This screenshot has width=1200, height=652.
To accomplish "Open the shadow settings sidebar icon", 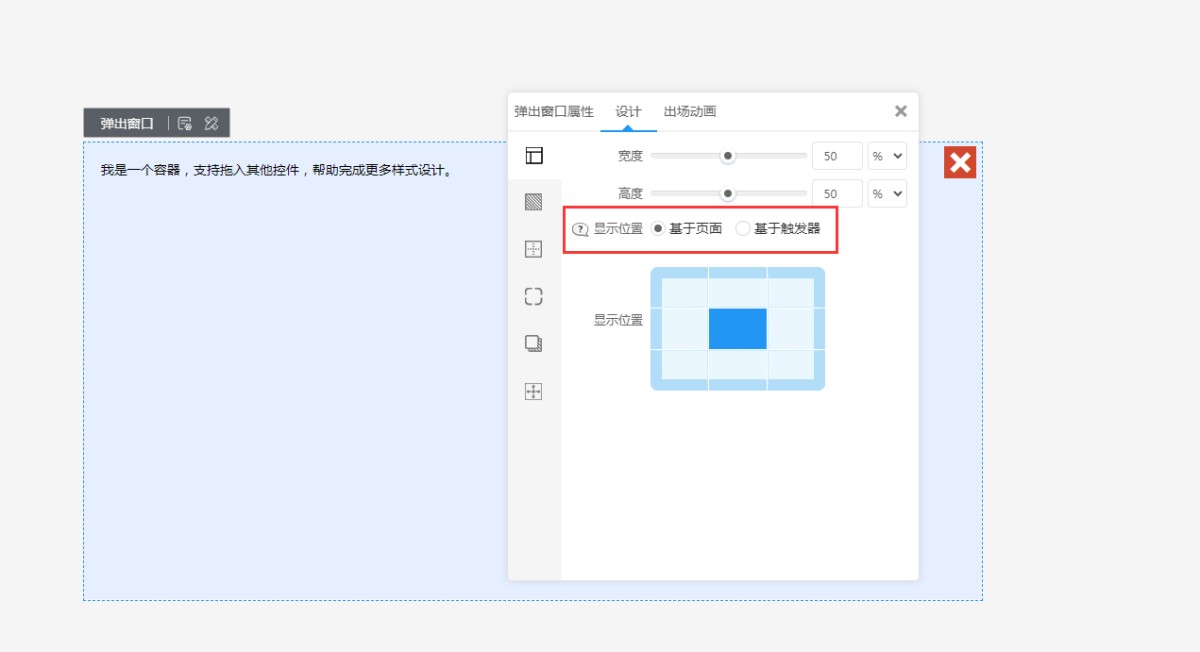I will [534, 343].
